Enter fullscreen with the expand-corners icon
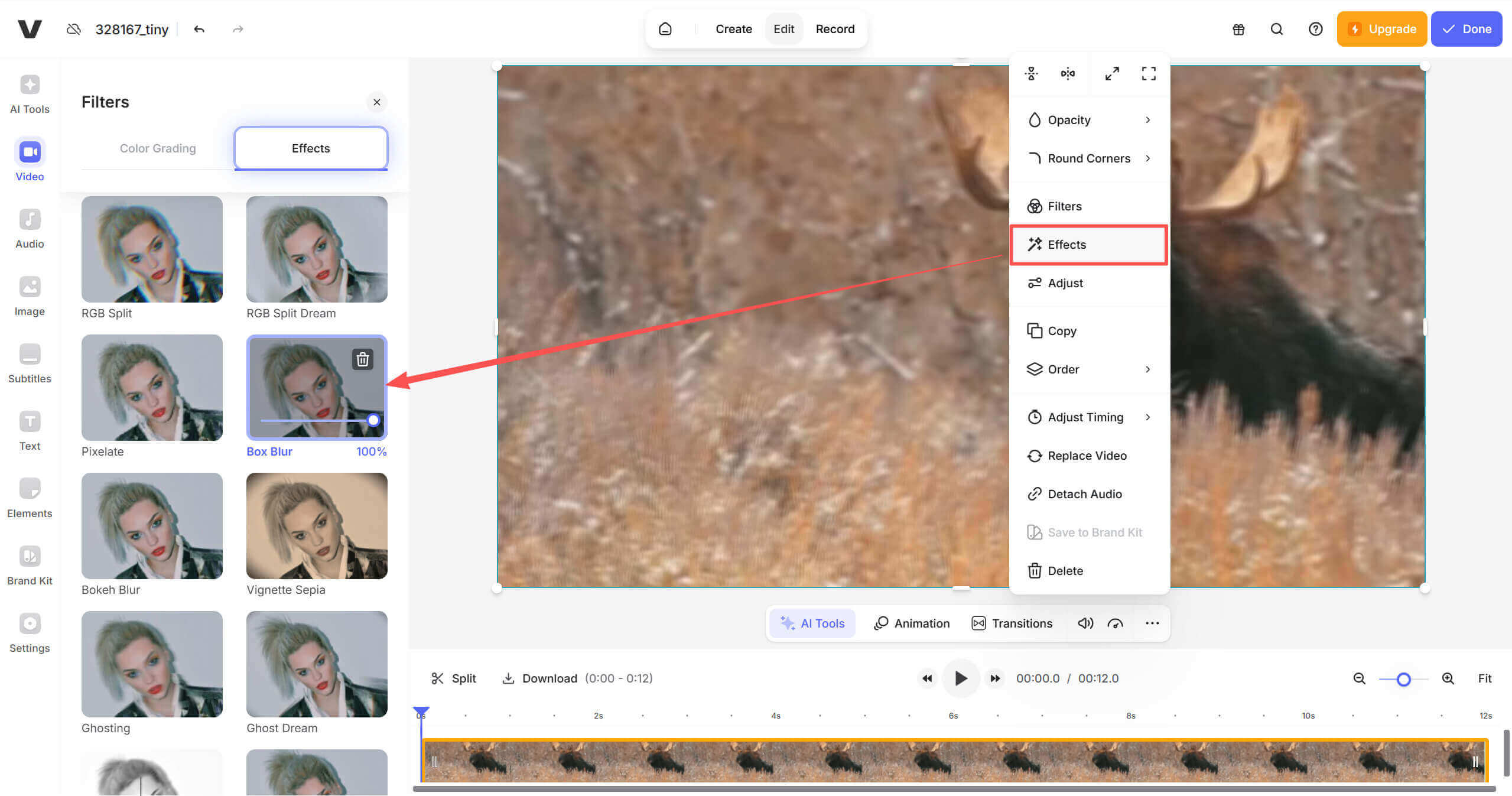 1148,73
